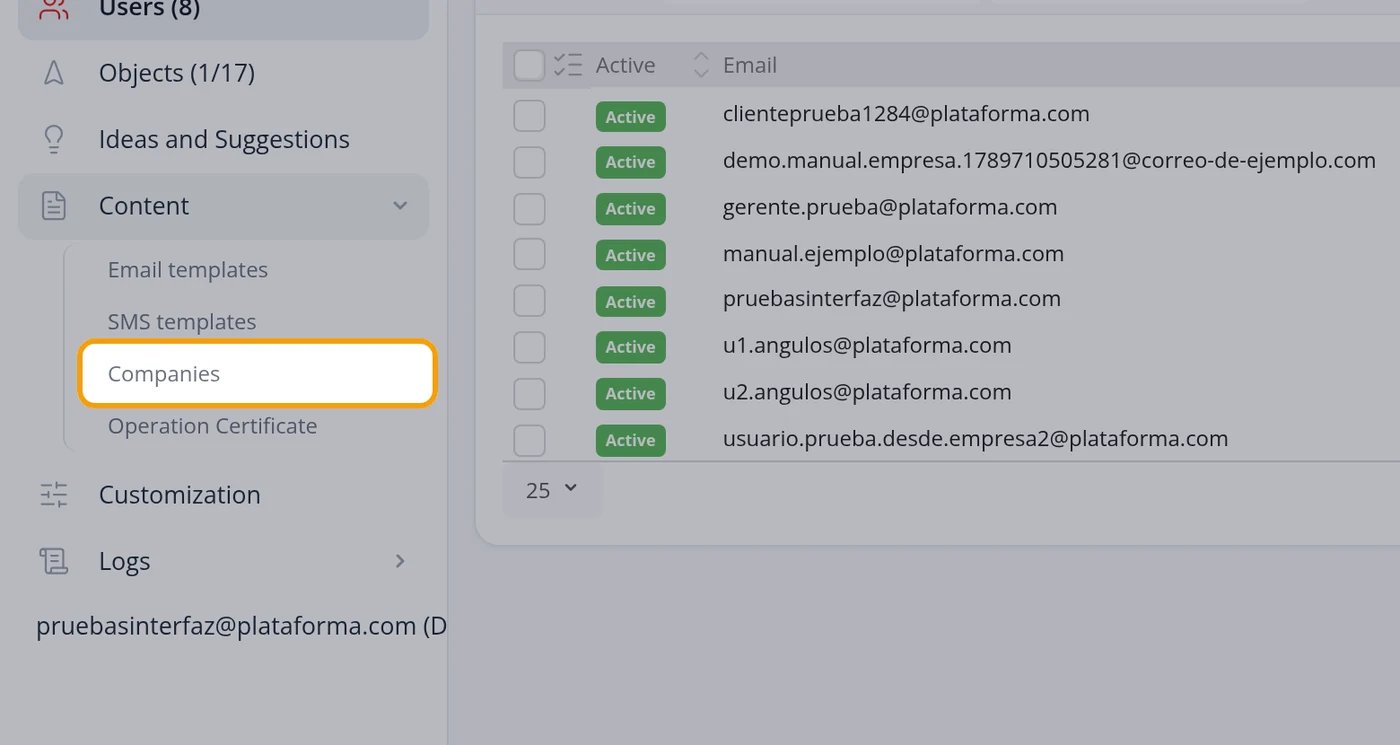Screen dimensions: 1400x745
Task: Open the 25 rows-per-page dropdown
Action: click(552, 490)
